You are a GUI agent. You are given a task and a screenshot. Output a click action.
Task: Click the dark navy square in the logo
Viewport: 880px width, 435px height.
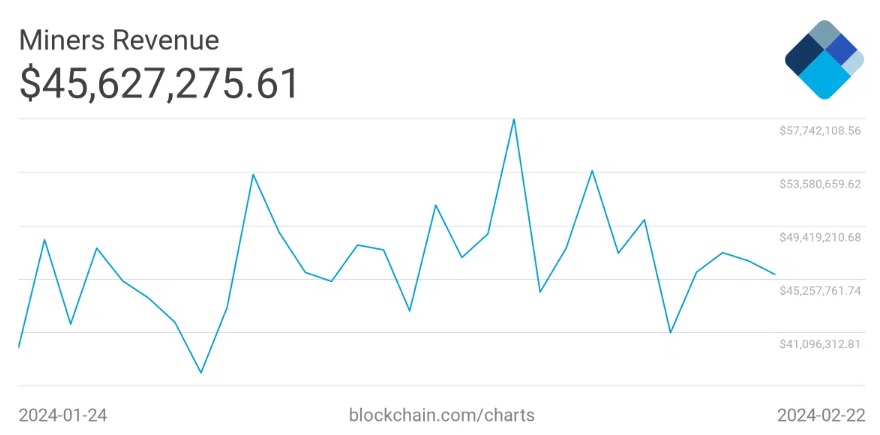click(805, 54)
